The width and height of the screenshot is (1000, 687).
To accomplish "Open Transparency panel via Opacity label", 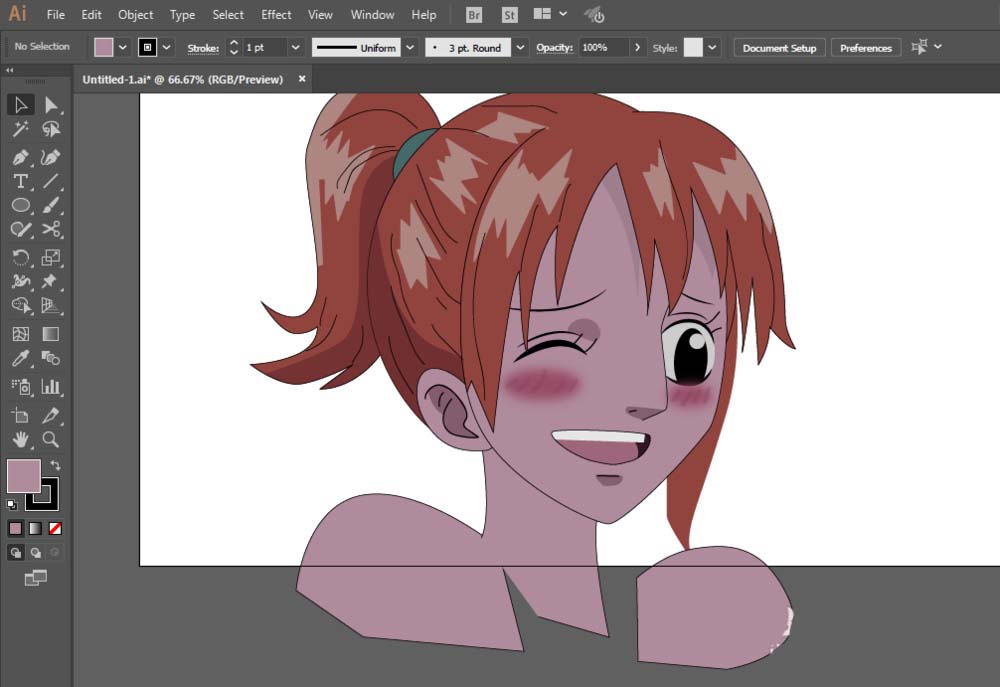I will [x=554, y=48].
